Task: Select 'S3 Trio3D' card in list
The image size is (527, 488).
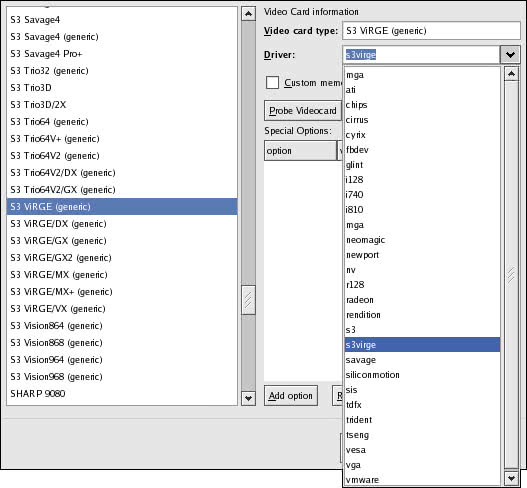Action: coord(122,88)
